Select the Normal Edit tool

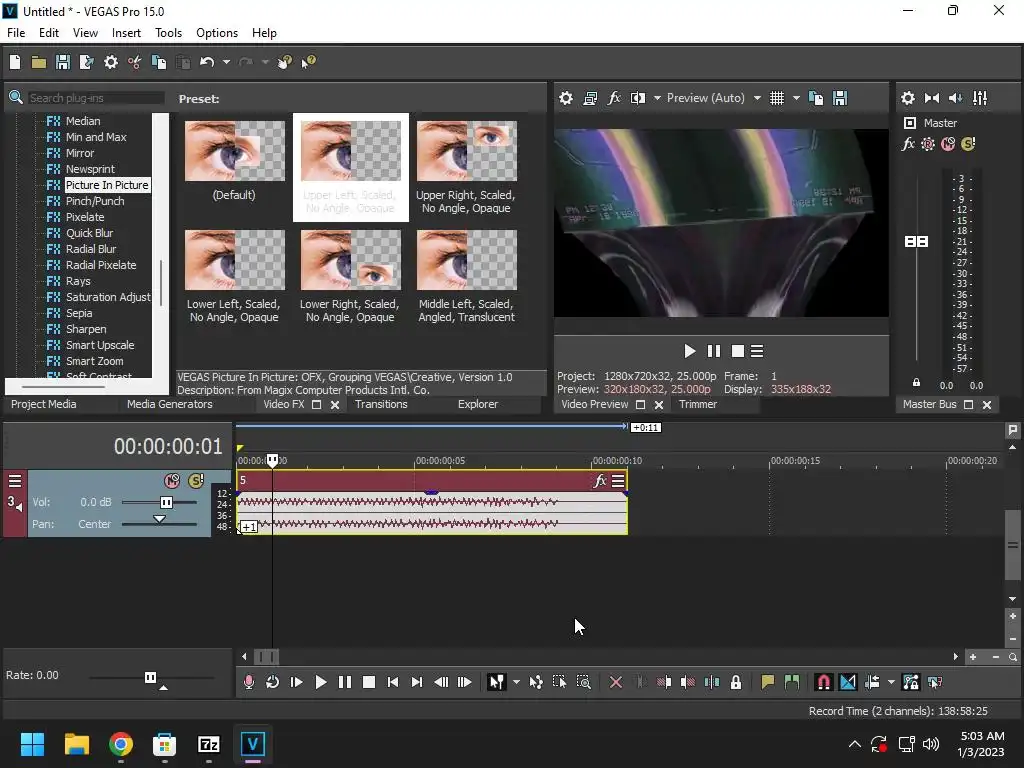pos(496,682)
